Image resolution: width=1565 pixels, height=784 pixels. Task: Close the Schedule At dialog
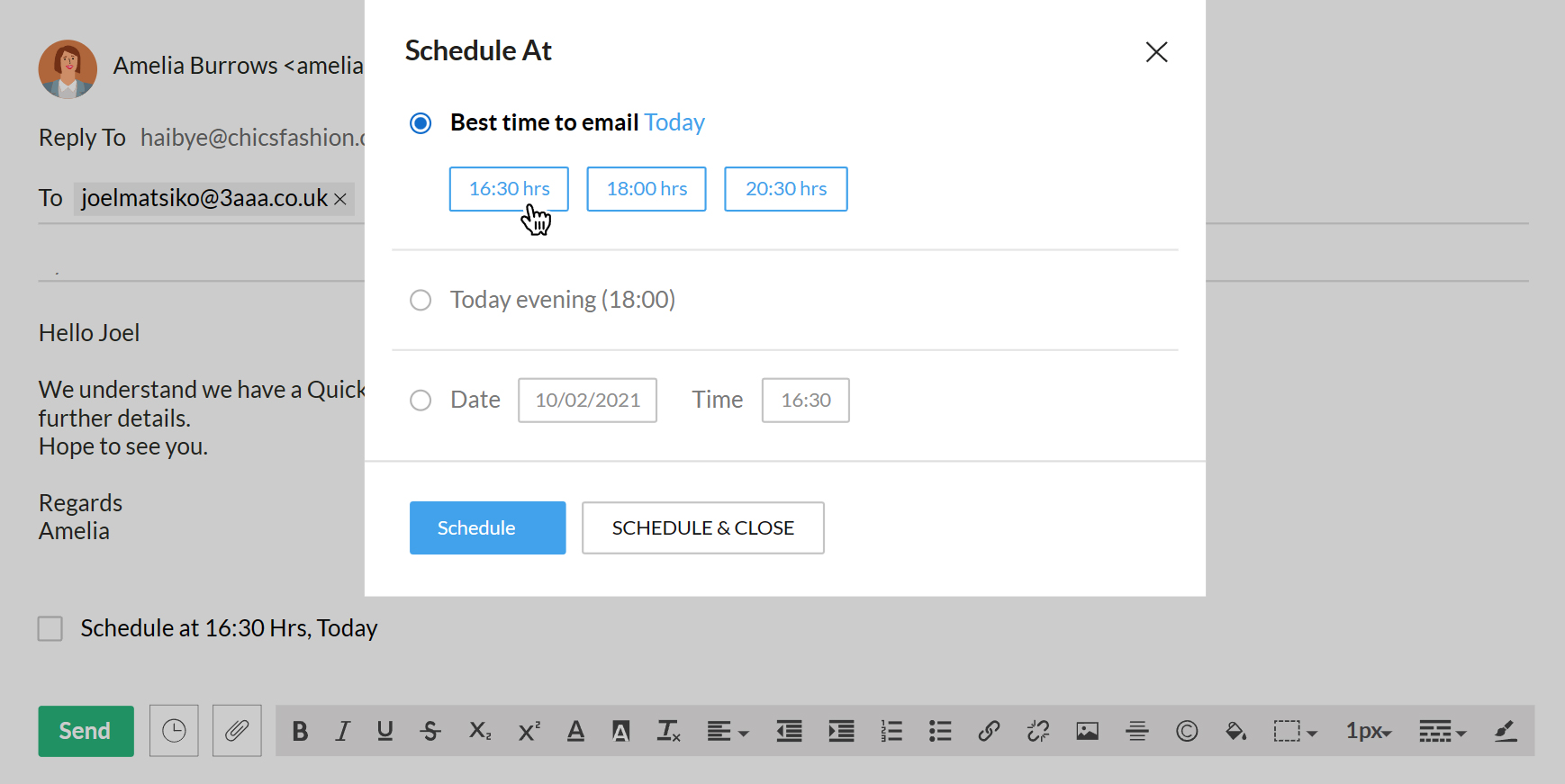point(1157,52)
